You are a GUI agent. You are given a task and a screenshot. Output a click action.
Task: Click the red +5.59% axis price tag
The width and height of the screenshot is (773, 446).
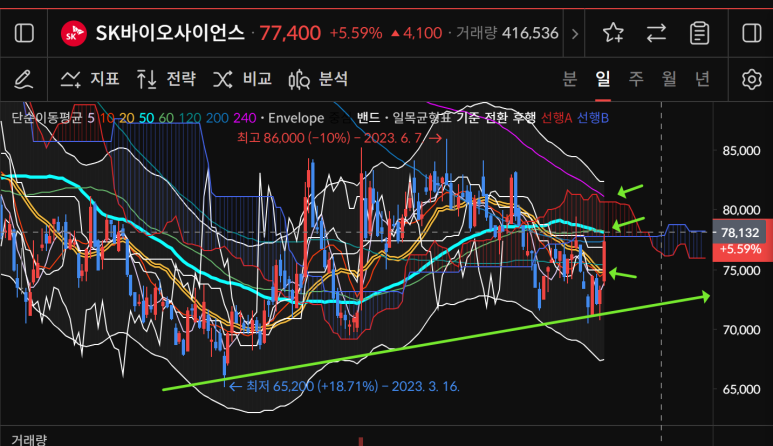[x=742, y=249]
